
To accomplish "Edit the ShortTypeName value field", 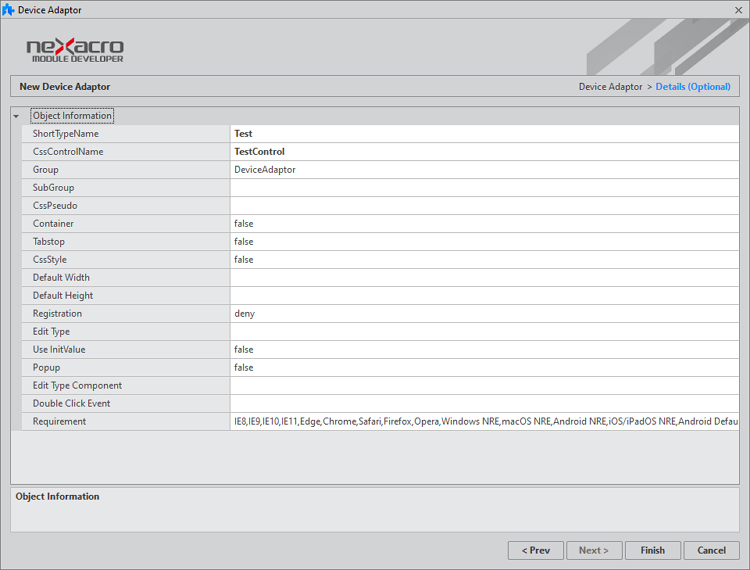I will coord(484,134).
